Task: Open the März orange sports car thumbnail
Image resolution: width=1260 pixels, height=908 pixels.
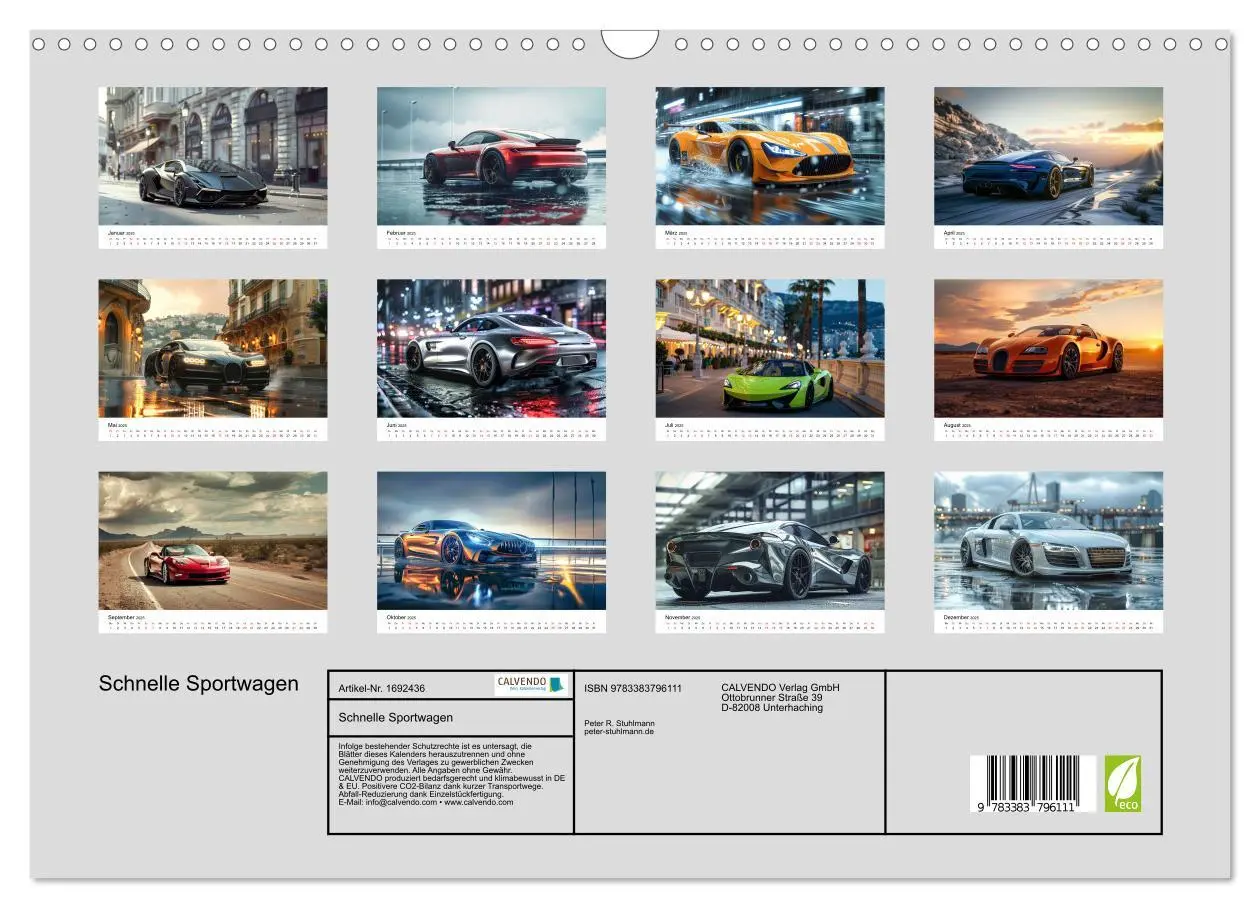Action: coord(770,156)
